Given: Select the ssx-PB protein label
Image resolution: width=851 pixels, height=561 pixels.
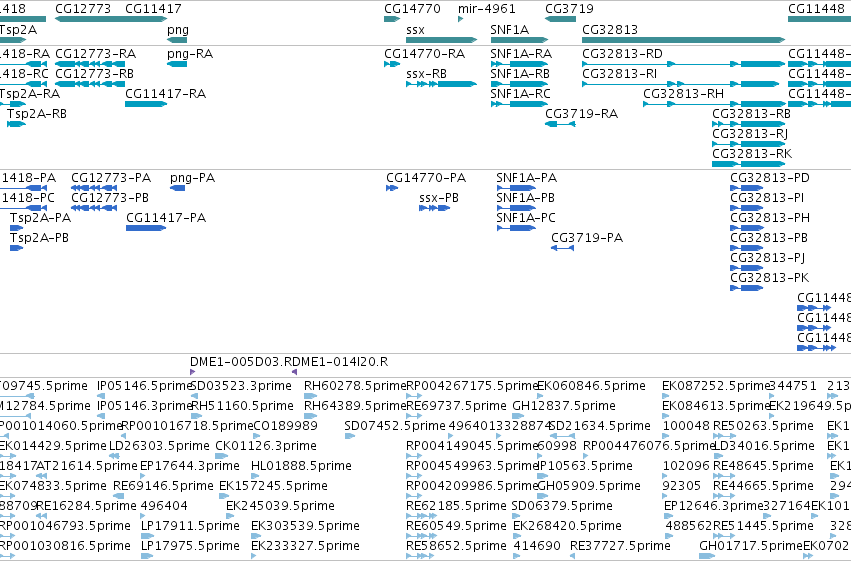Looking at the screenshot, I should tap(439, 198).
